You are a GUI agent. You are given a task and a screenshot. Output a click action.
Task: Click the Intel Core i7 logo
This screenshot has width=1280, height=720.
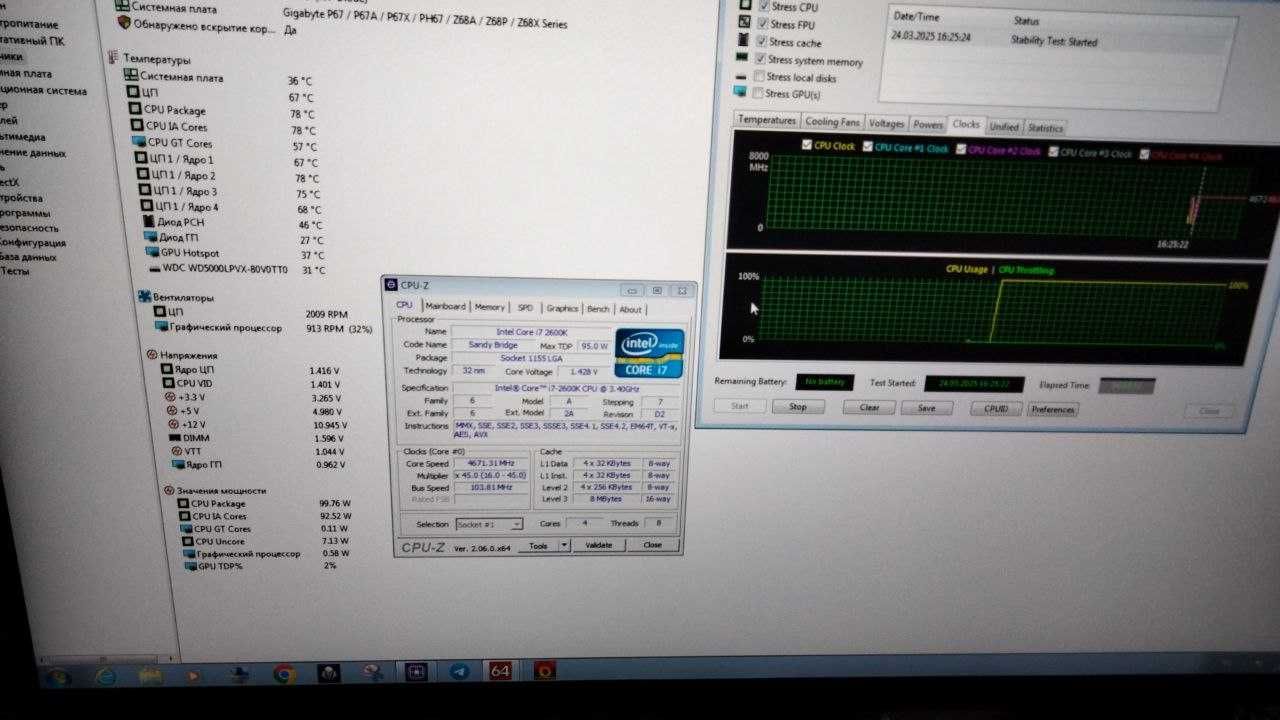click(649, 353)
